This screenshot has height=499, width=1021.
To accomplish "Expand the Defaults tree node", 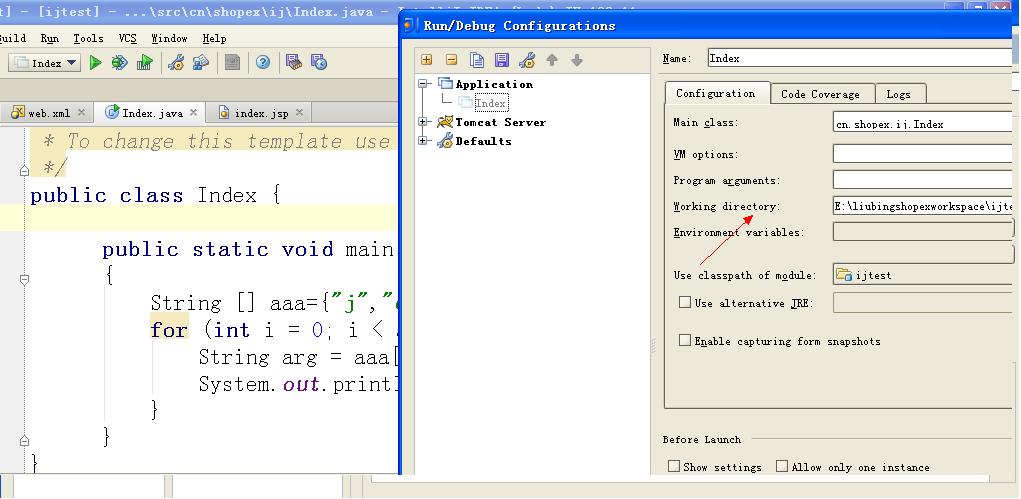I will click(x=424, y=141).
